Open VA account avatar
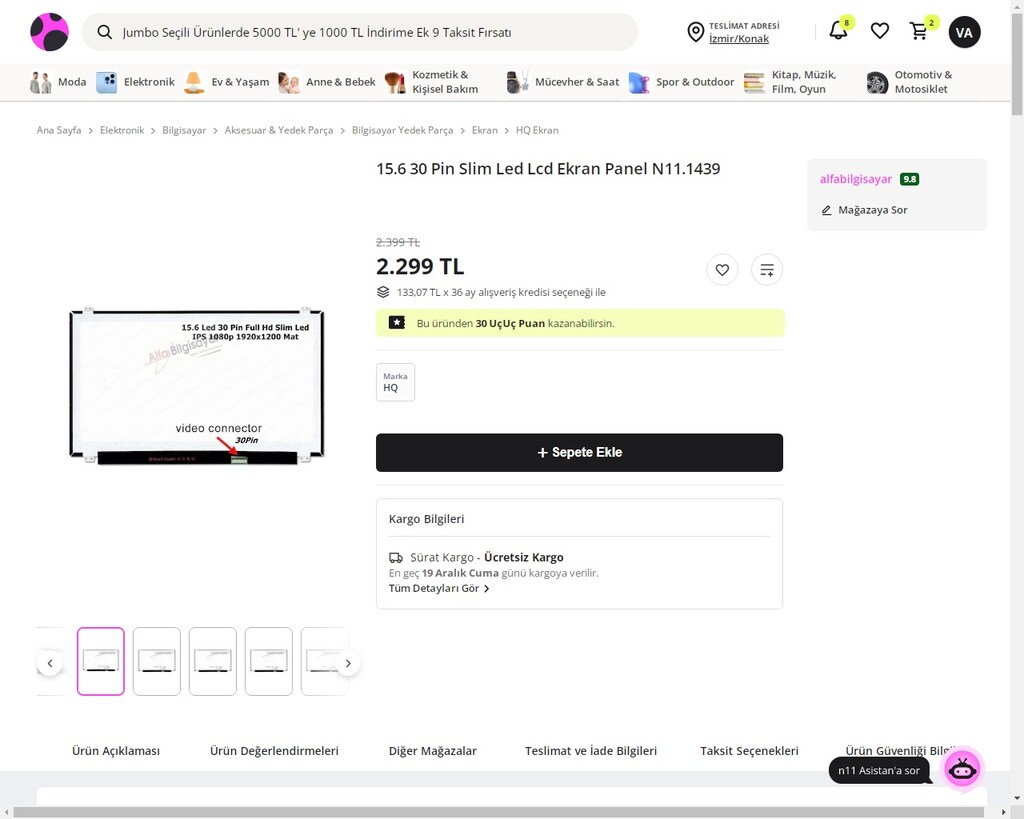Screen dimensions: 1024x819 click(965, 32)
